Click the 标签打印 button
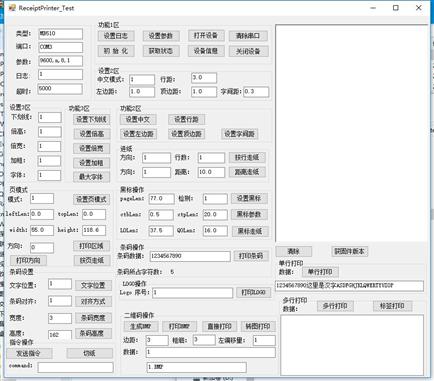This screenshot has height=381, width=434. (392, 306)
